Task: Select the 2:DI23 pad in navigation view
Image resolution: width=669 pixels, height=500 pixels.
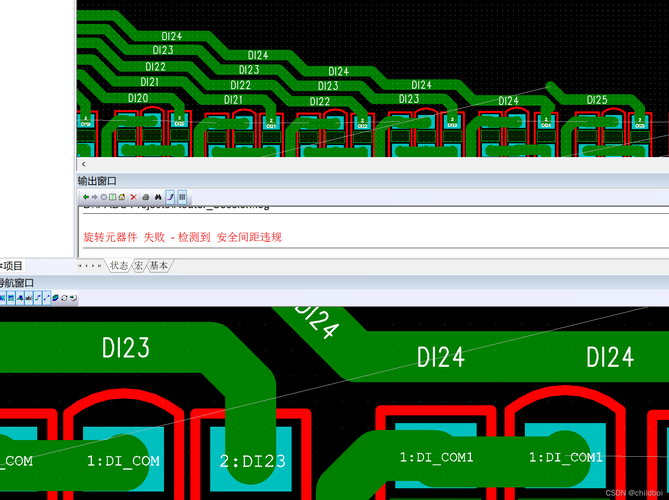Action: 252,461
